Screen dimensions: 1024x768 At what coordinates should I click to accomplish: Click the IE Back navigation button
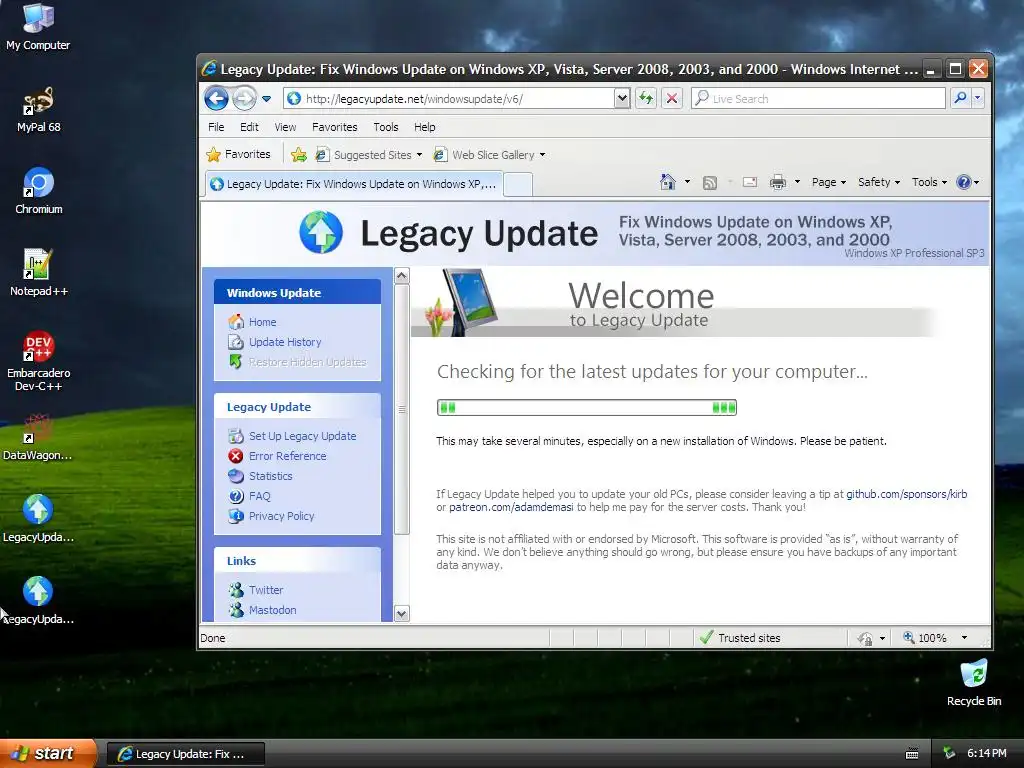[216, 99]
